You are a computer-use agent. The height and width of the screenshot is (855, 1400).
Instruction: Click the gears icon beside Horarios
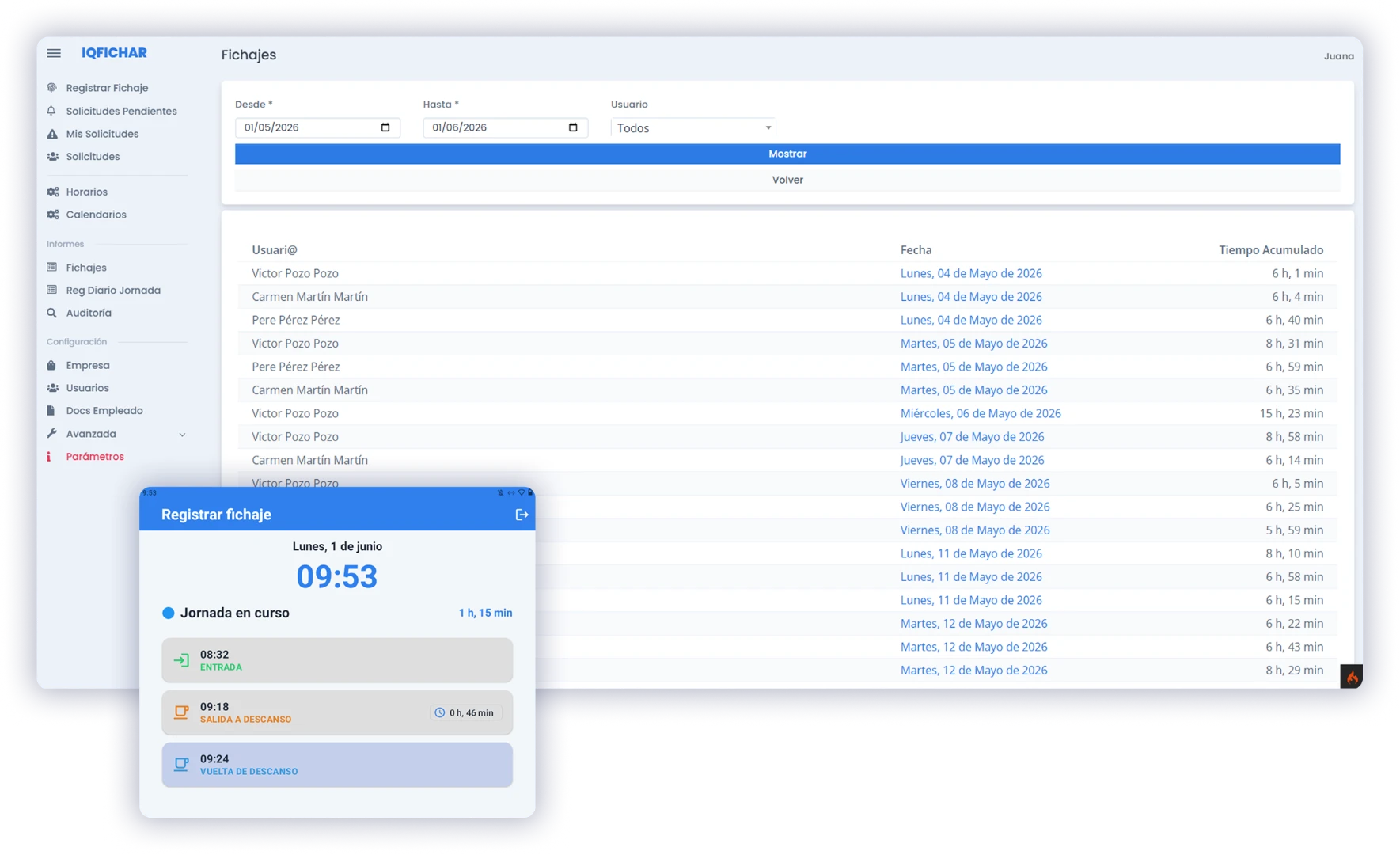pos(52,192)
